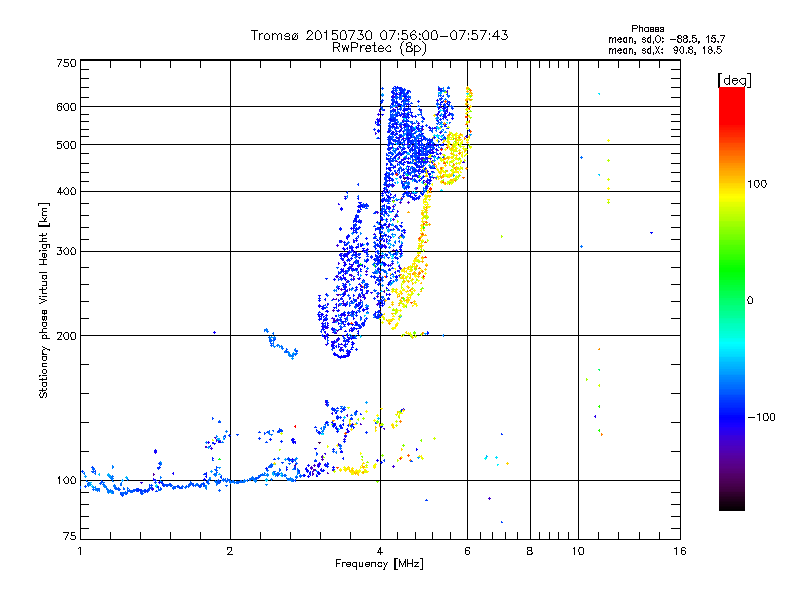800x600 pixels.
Task: Click x-axis tick label '8'
Action: click(530, 551)
